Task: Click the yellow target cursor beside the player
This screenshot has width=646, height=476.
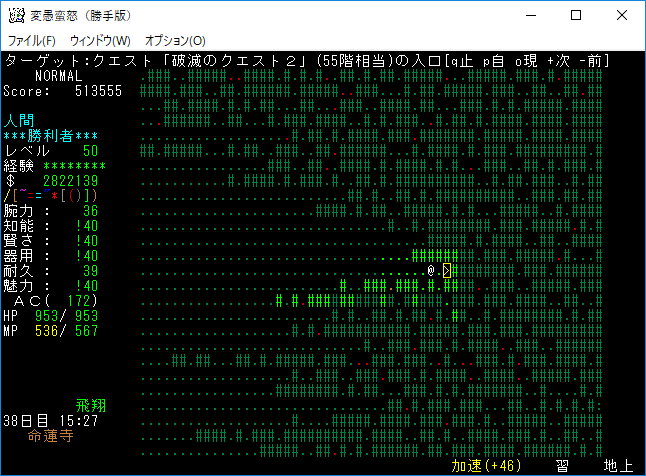Action: click(x=447, y=271)
